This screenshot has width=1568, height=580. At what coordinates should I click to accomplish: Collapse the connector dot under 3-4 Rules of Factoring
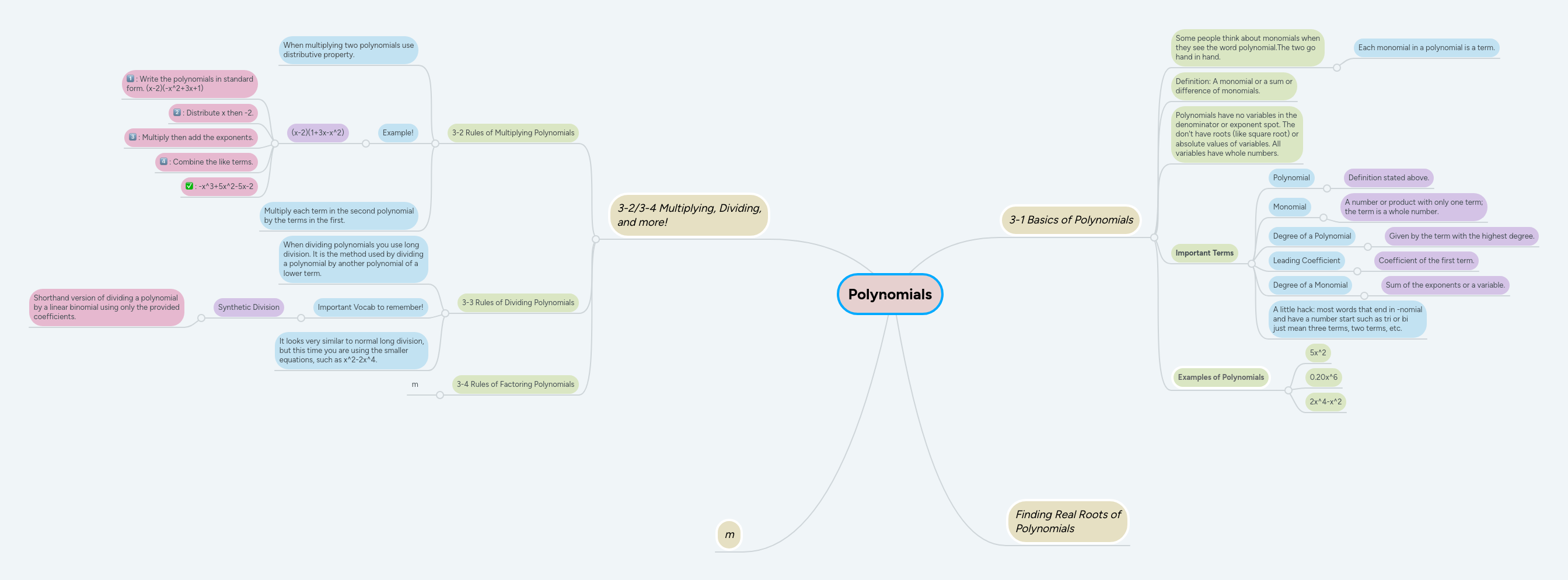point(439,396)
